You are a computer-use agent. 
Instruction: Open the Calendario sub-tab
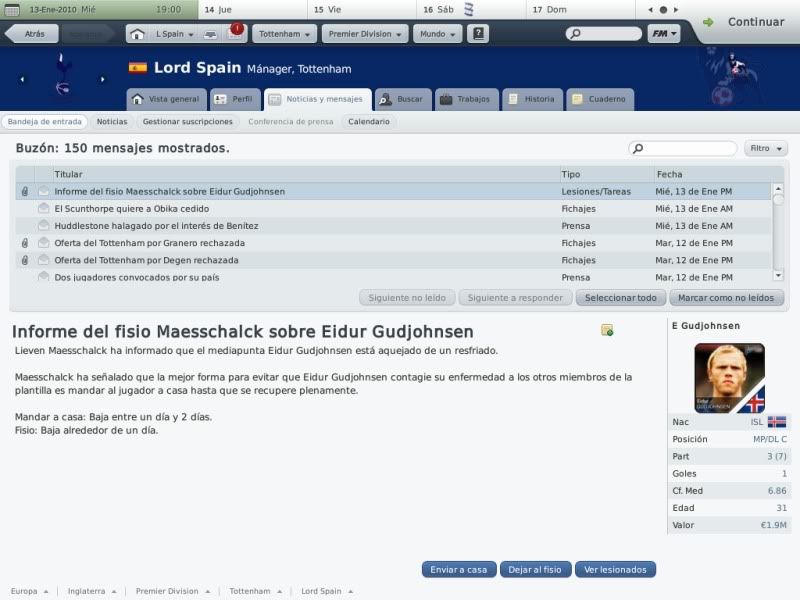coord(368,121)
